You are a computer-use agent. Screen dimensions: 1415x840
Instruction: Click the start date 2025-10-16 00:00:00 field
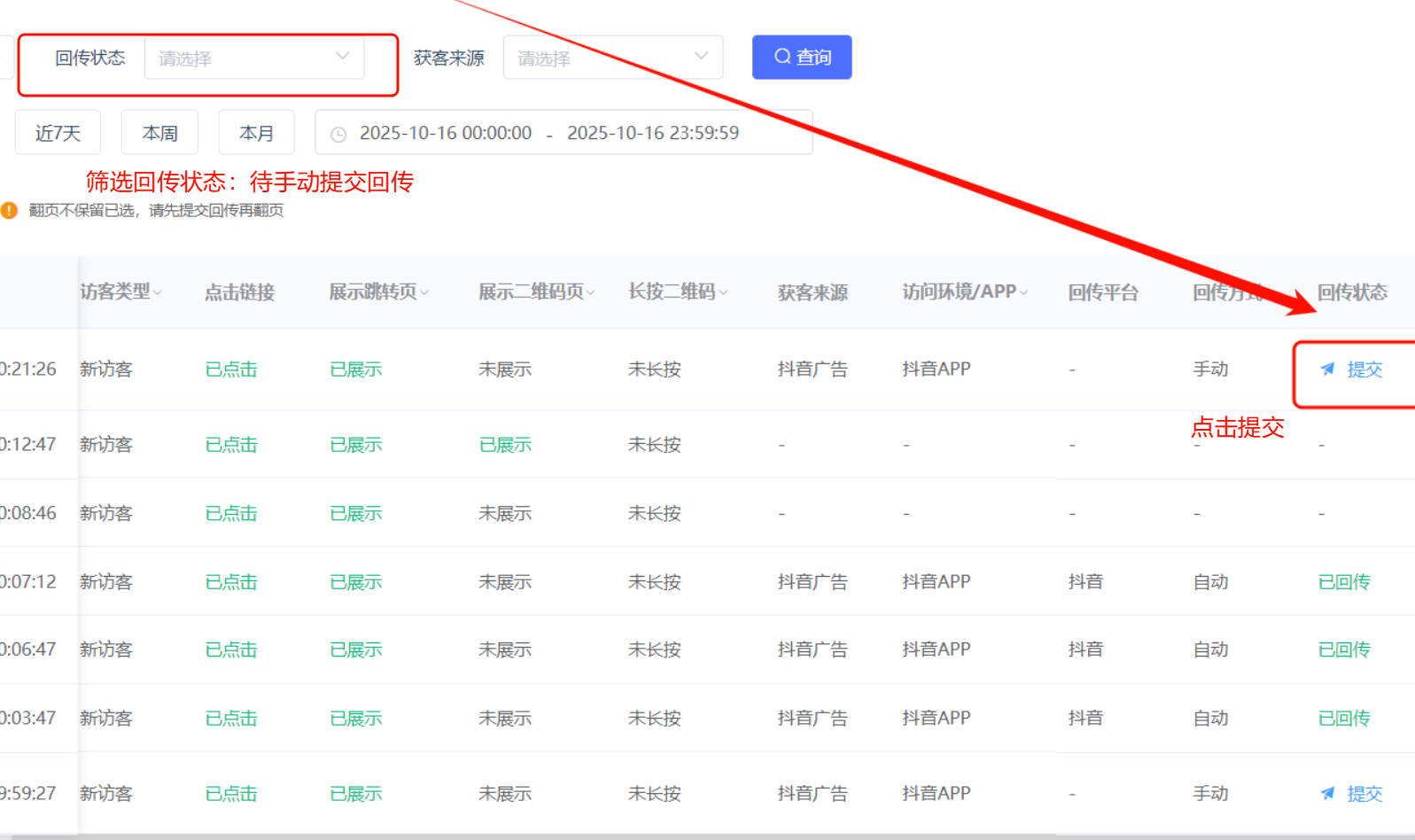445,133
